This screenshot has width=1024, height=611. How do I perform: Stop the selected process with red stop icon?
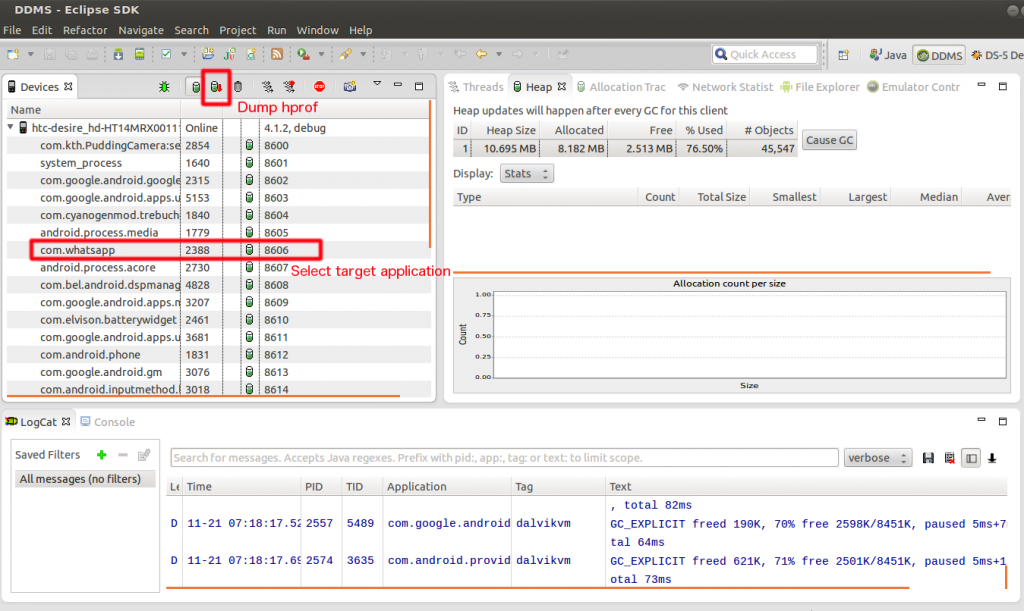(320, 87)
